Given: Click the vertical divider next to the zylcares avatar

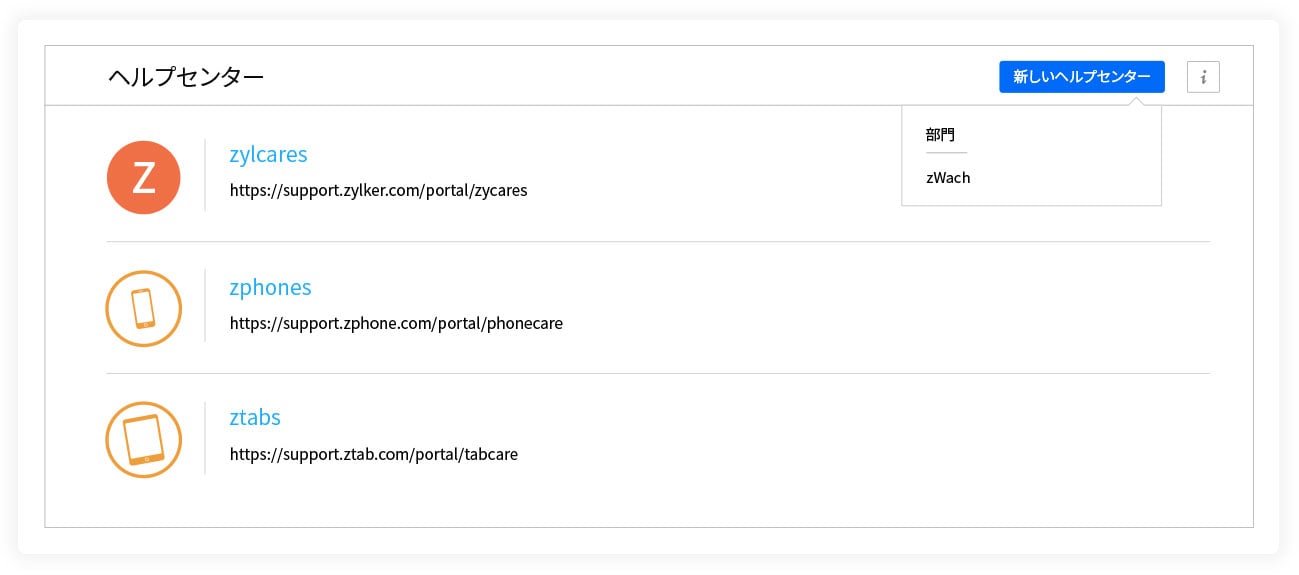Looking at the screenshot, I should click(205, 175).
